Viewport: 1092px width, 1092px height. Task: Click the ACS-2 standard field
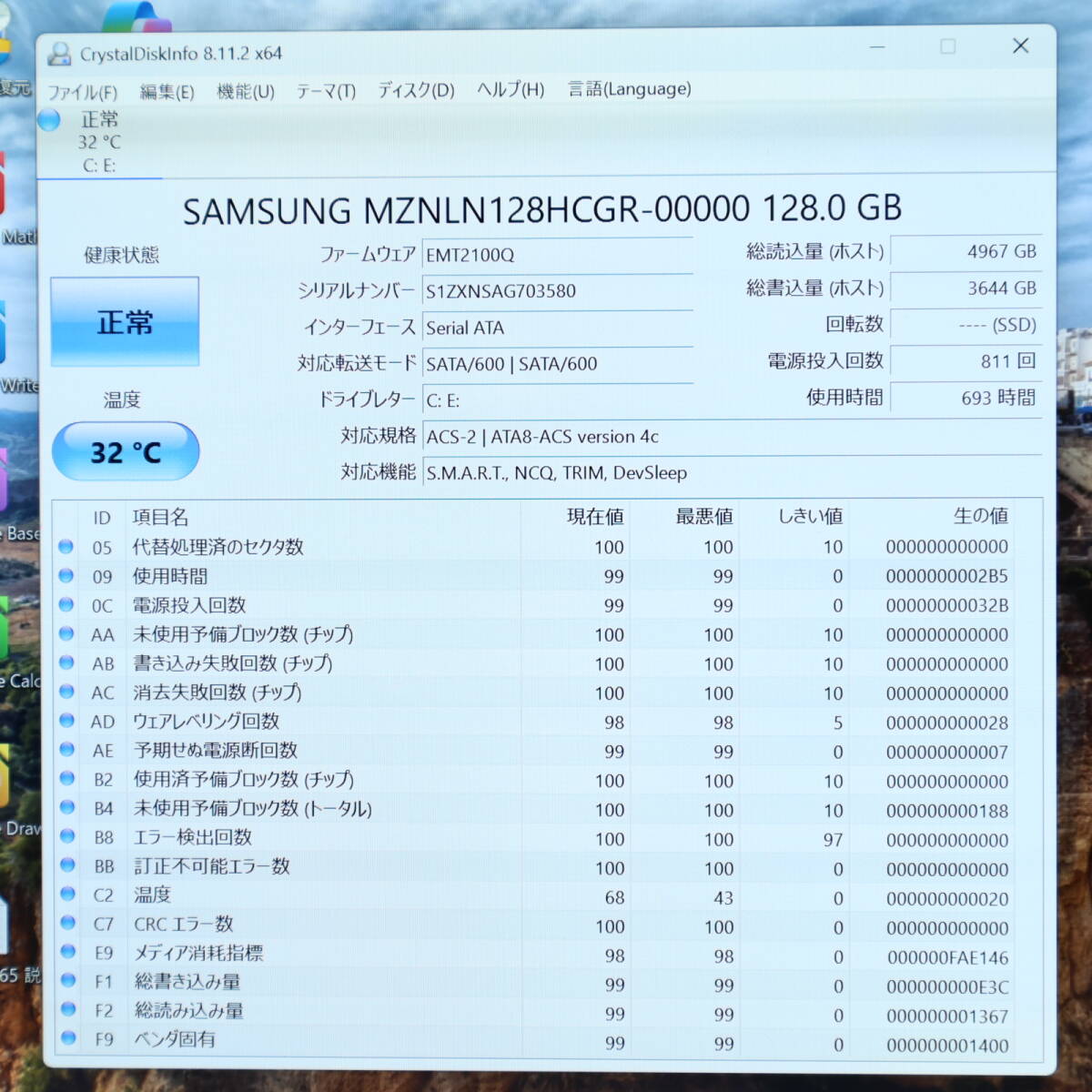pyautogui.click(x=733, y=437)
